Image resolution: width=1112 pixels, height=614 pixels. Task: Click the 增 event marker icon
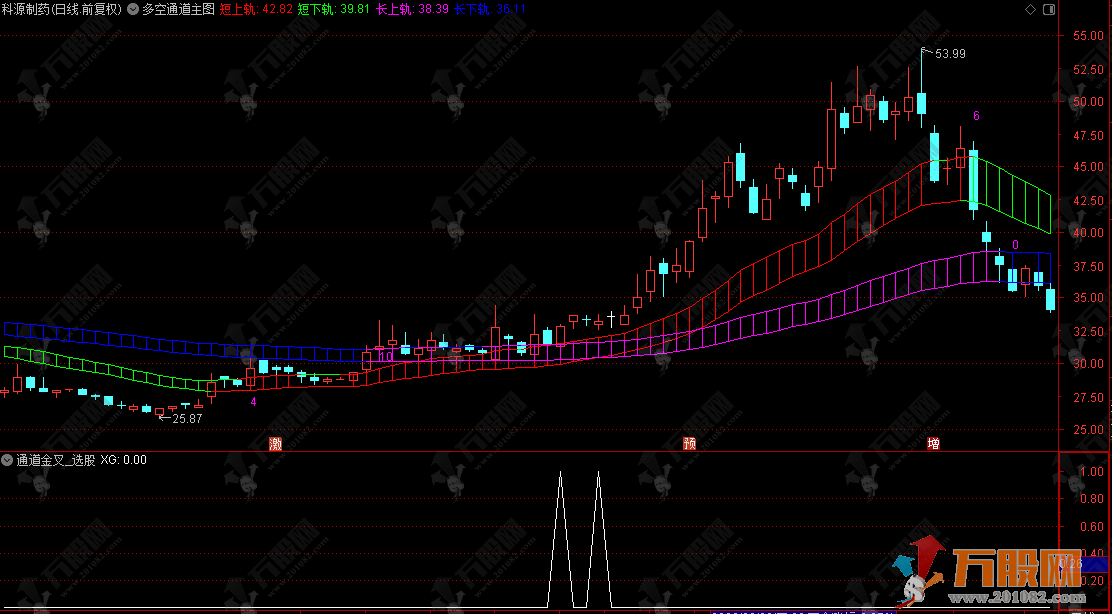(933, 443)
